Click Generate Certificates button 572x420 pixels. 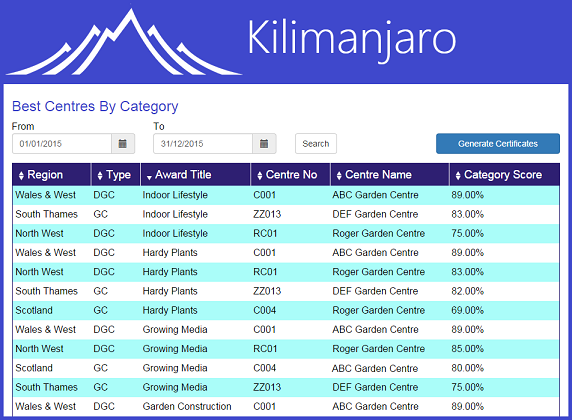point(498,143)
